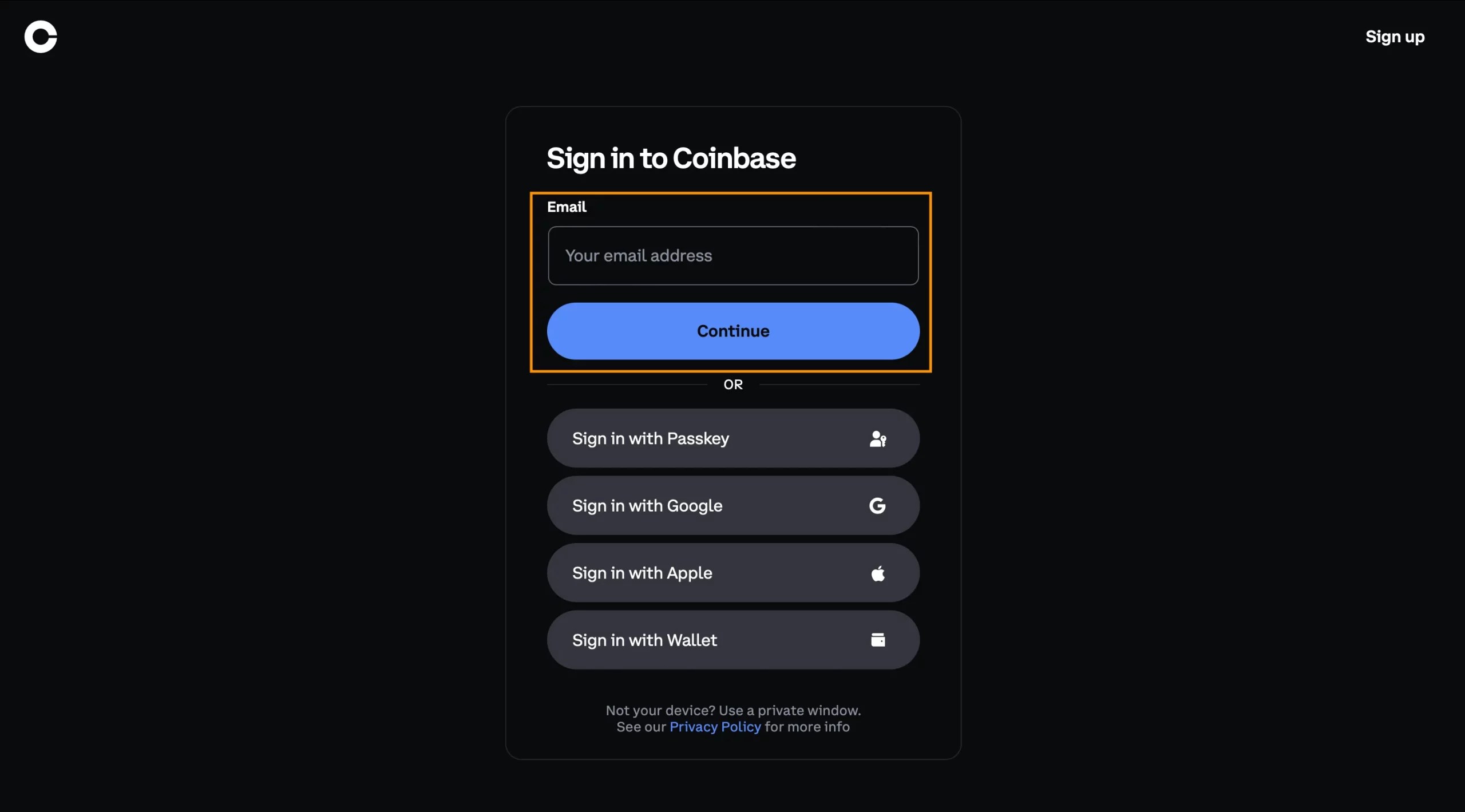The height and width of the screenshot is (812, 1465).
Task: Click the Your email address input field
Action: [732, 256]
